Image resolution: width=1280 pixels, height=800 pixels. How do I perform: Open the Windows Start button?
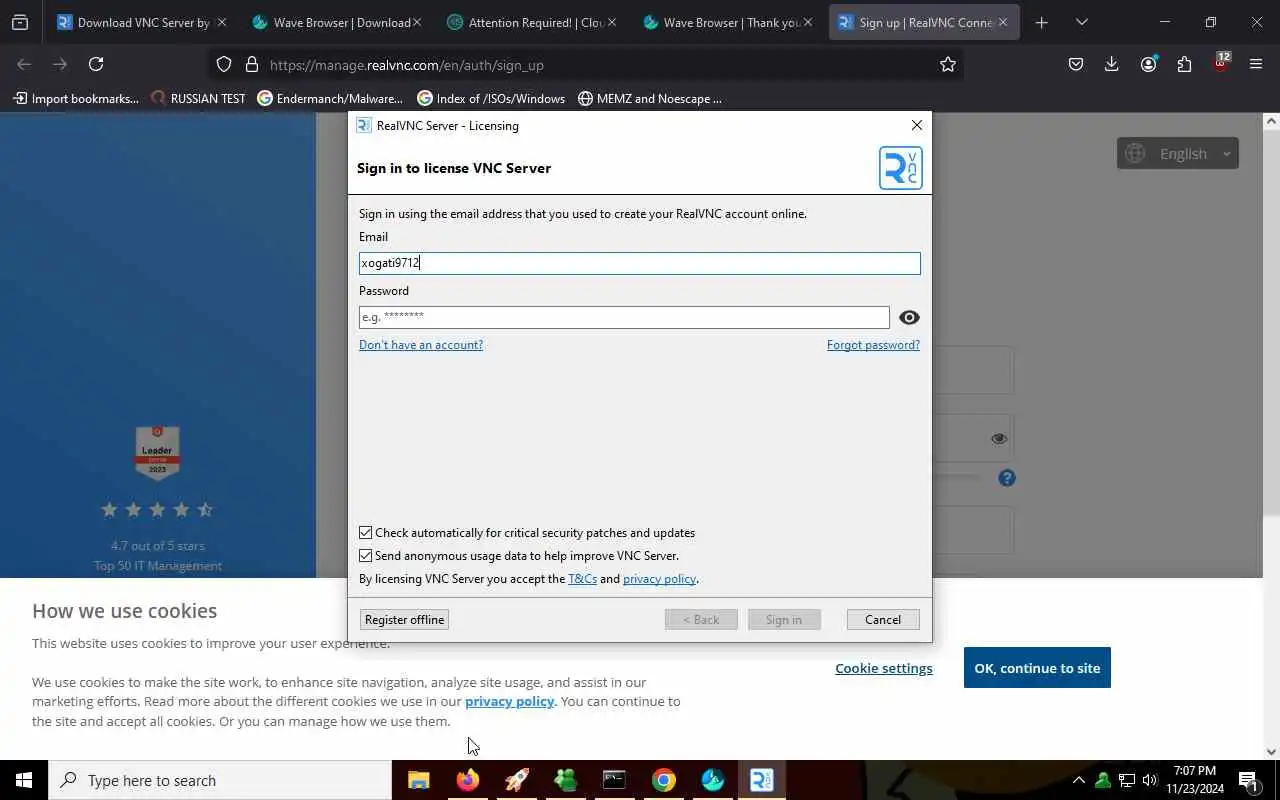coord(24,780)
